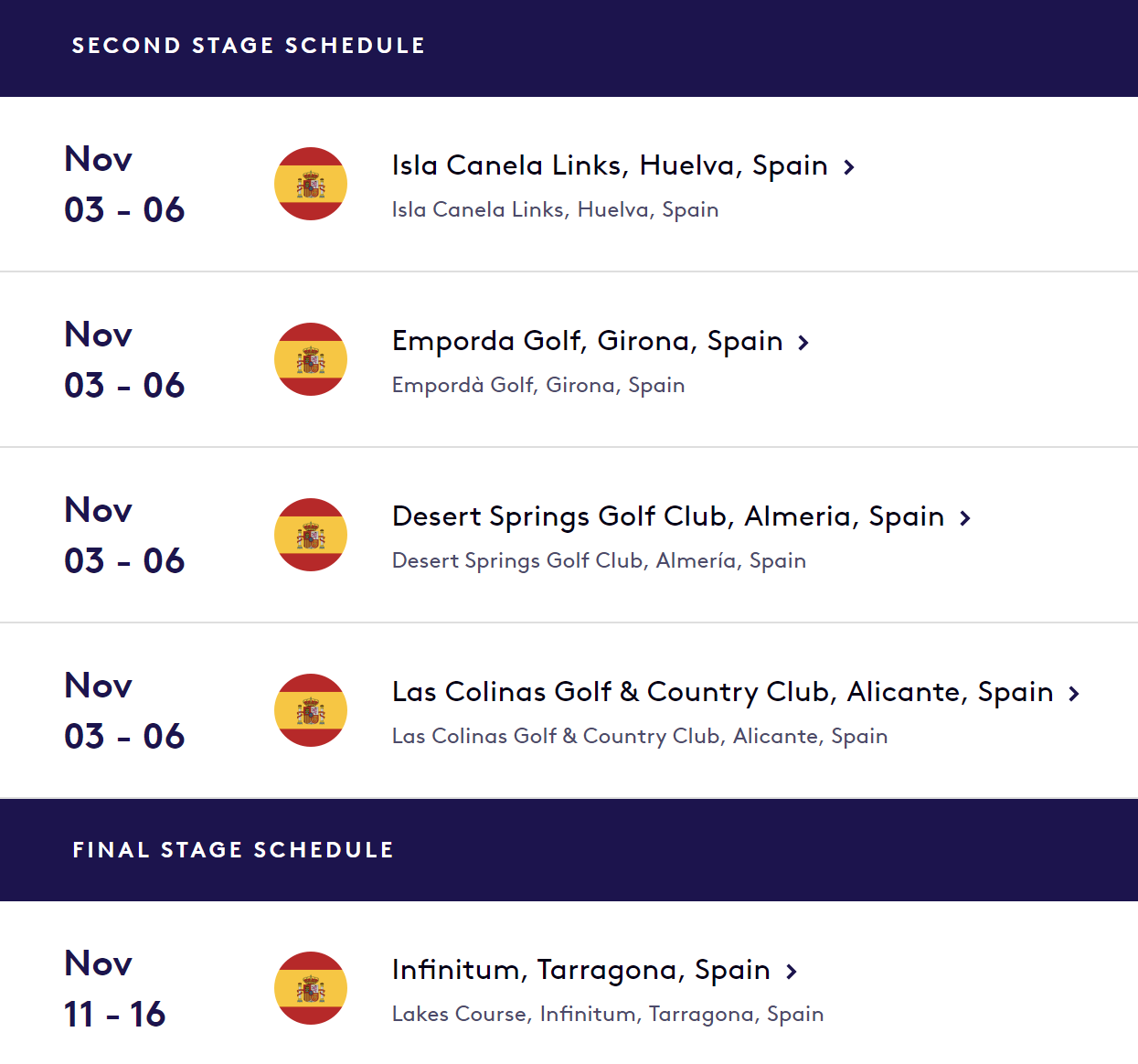
Task: Click chevron after Desert Springs Golf Club
Action: point(964,518)
